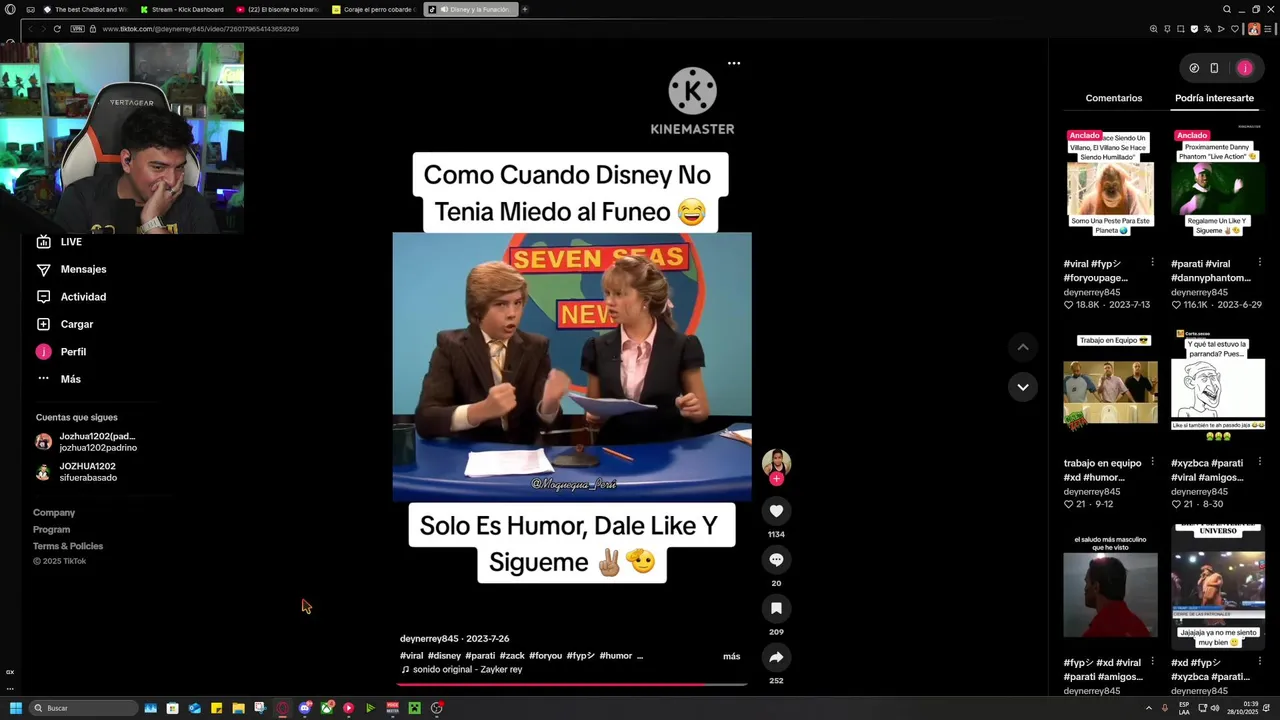Expand the video description with más
The width and height of the screenshot is (1280, 720).
pyautogui.click(x=732, y=656)
